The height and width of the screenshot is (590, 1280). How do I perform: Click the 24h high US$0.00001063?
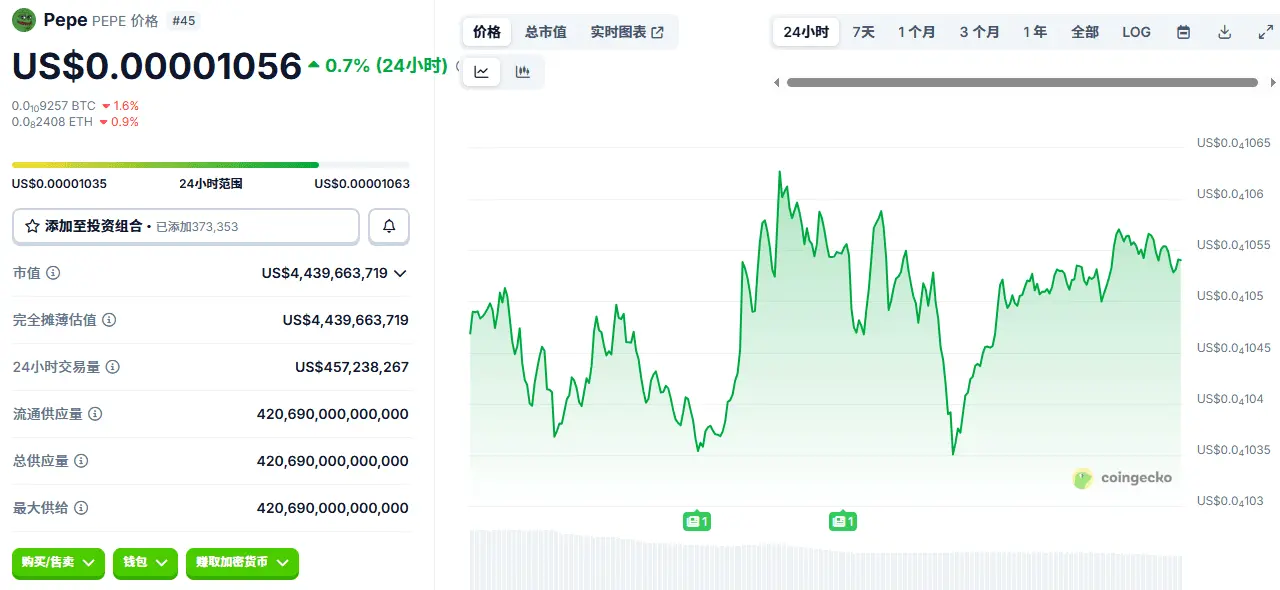click(x=362, y=184)
